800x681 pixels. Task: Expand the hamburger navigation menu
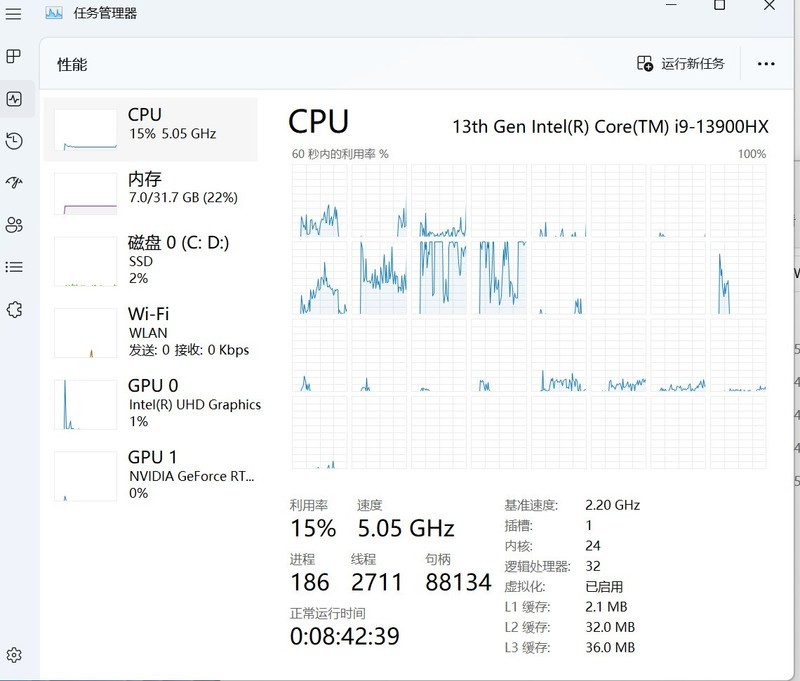coord(13,12)
